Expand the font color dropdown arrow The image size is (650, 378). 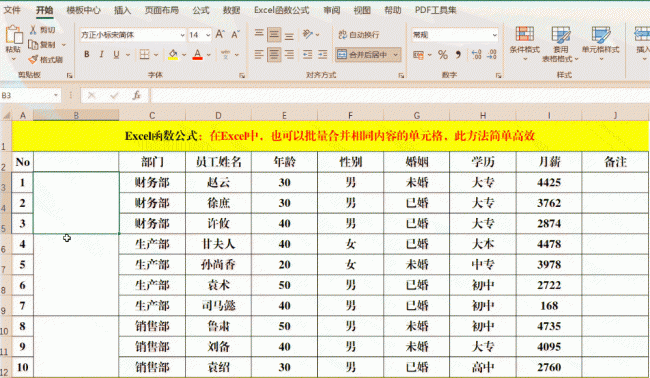[x=209, y=54]
